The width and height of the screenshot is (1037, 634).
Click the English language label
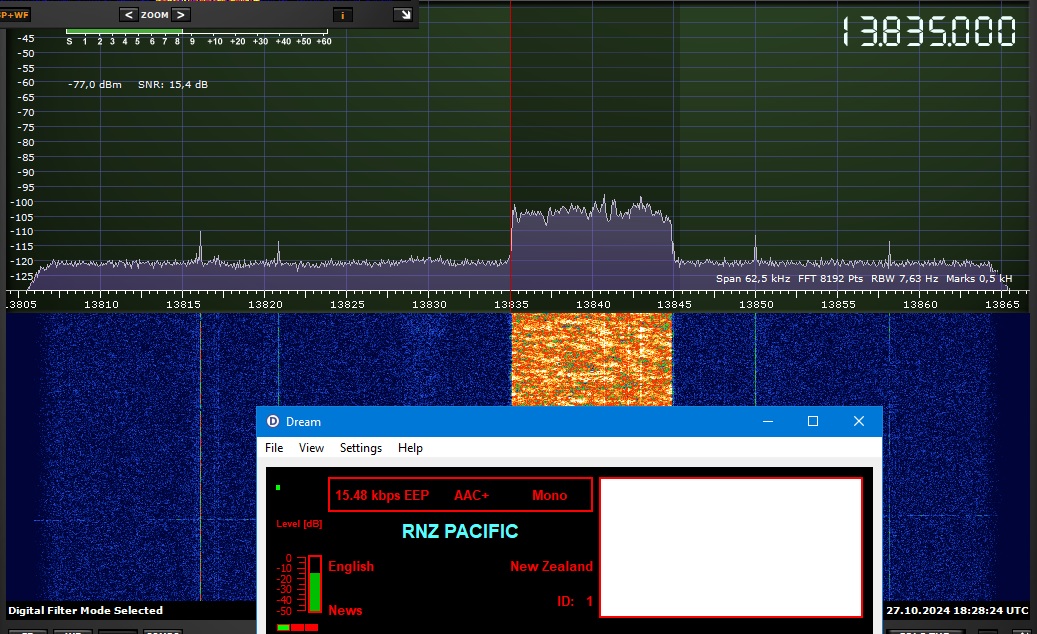click(351, 567)
